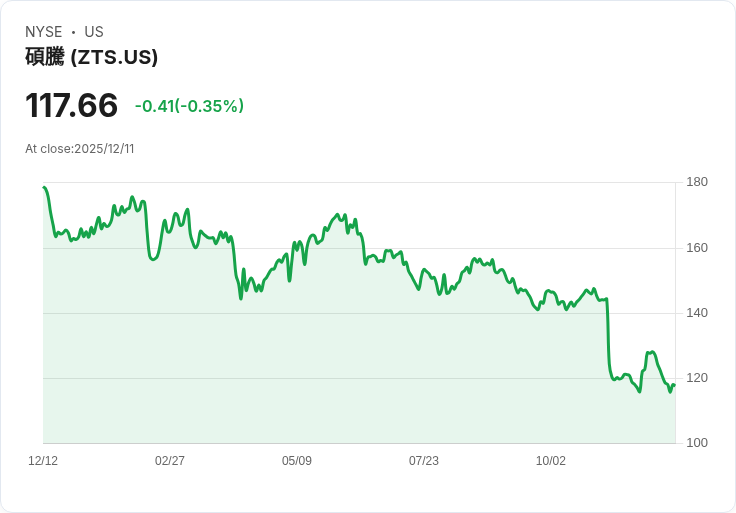
Task: Select the 12/12 date on the x-axis
Action: tap(43, 461)
